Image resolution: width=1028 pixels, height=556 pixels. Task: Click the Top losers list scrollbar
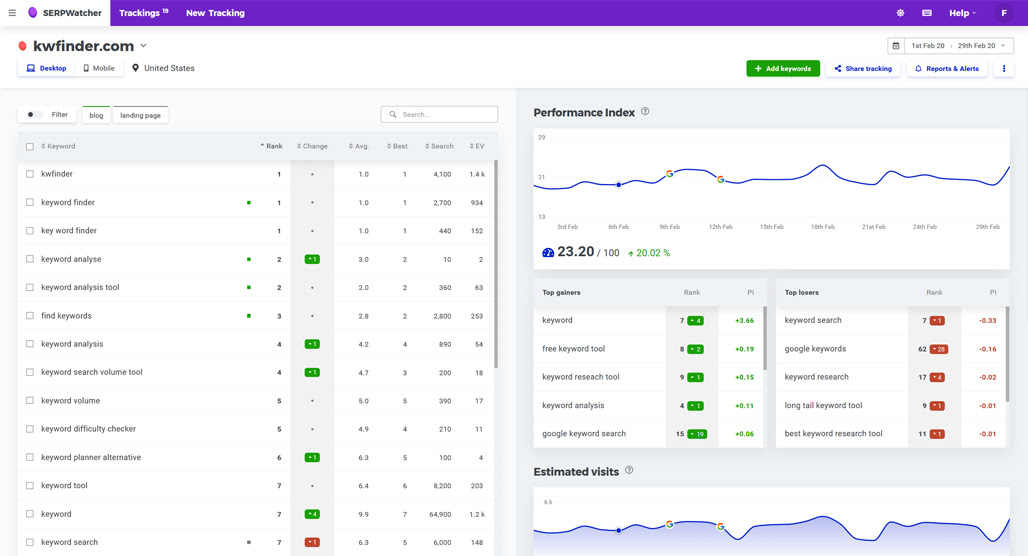click(1007, 354)
